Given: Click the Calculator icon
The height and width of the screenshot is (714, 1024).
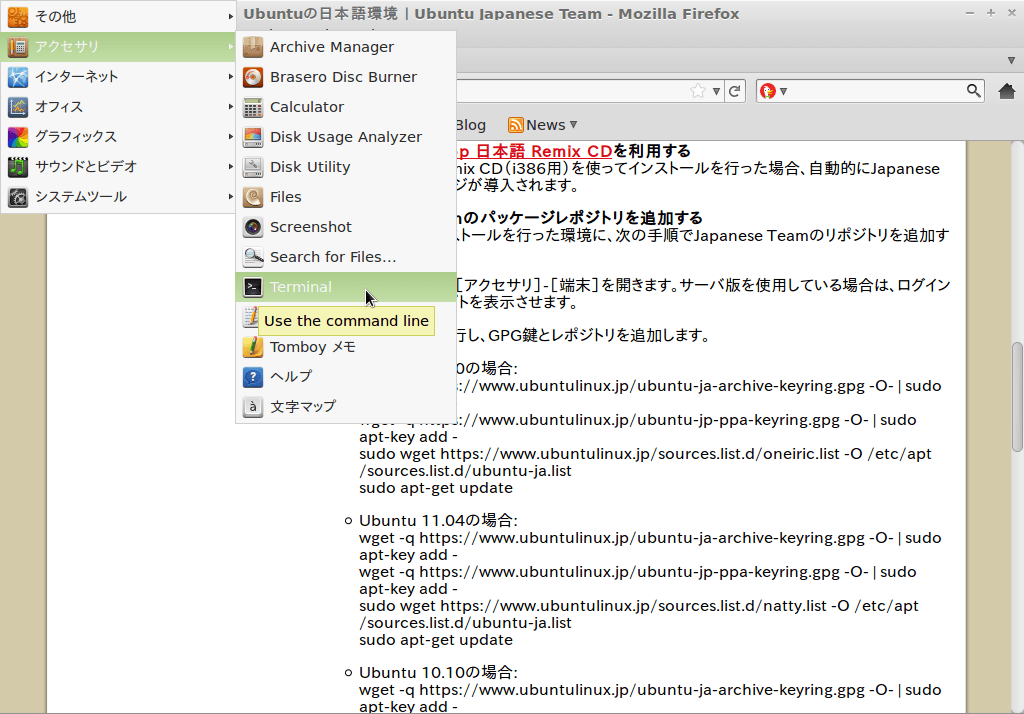Looking at the screenshot, I should 253,107.
